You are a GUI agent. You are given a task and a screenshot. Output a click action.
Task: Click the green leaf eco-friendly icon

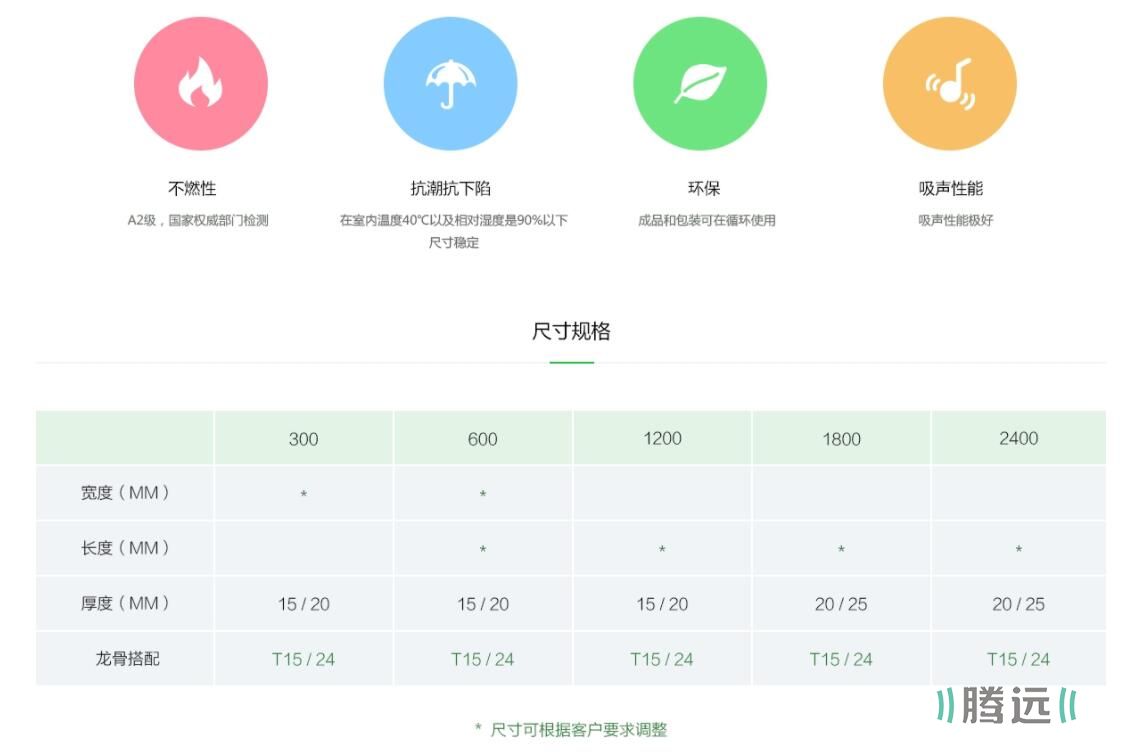699,84
